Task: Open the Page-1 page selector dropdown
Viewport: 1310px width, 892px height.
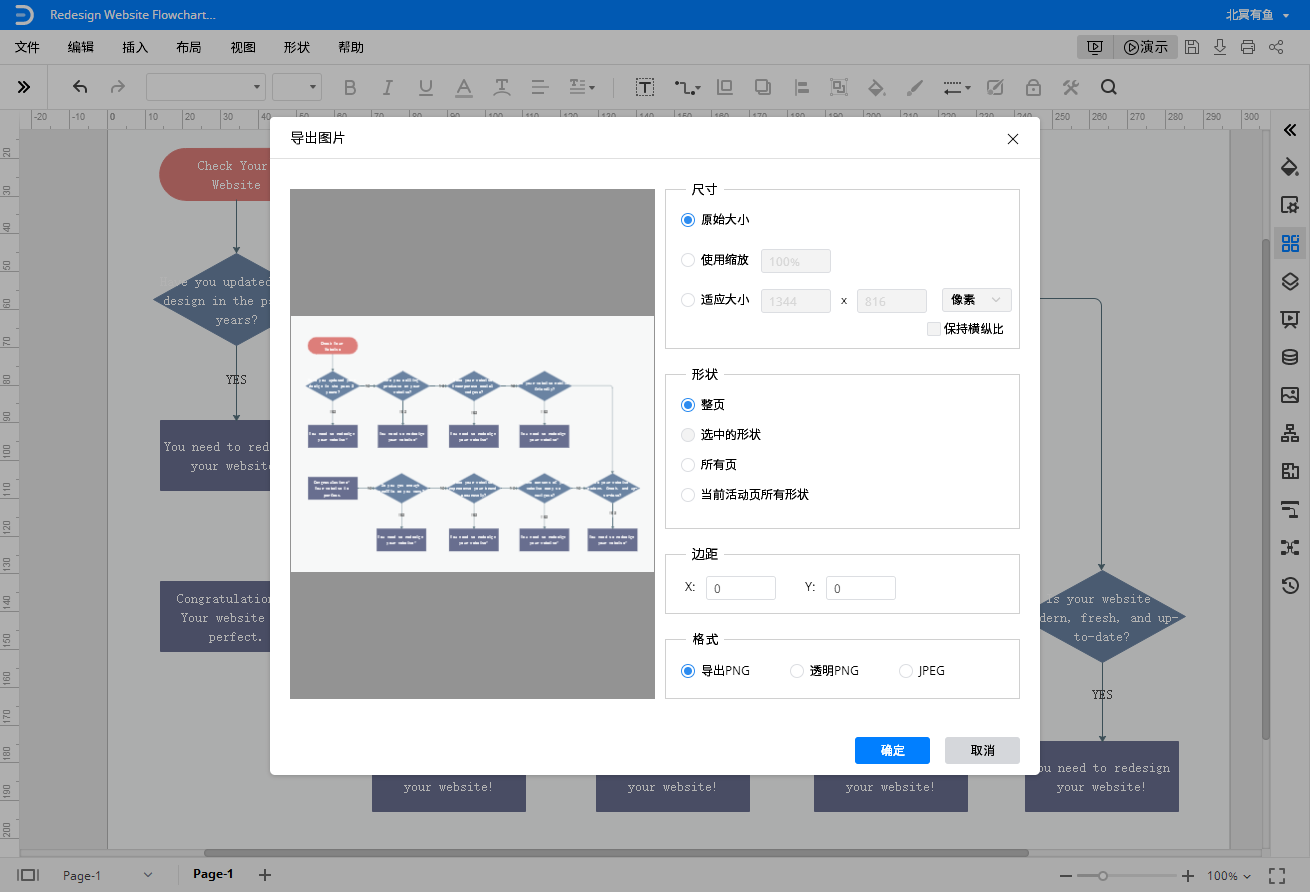Action: click(x=108, y=875)
